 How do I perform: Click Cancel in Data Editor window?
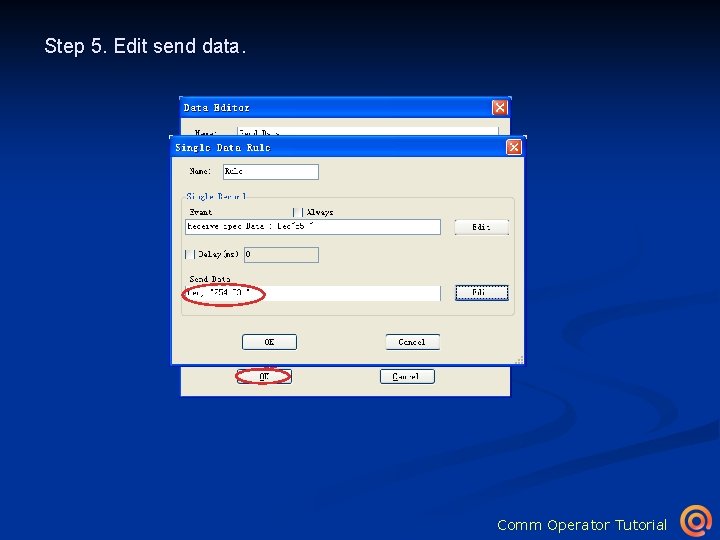pos(407,377)
